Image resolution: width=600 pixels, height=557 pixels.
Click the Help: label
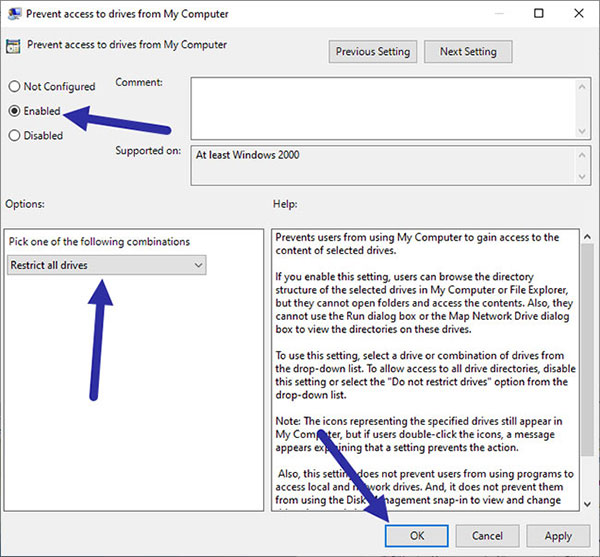[x=285, y=204]
